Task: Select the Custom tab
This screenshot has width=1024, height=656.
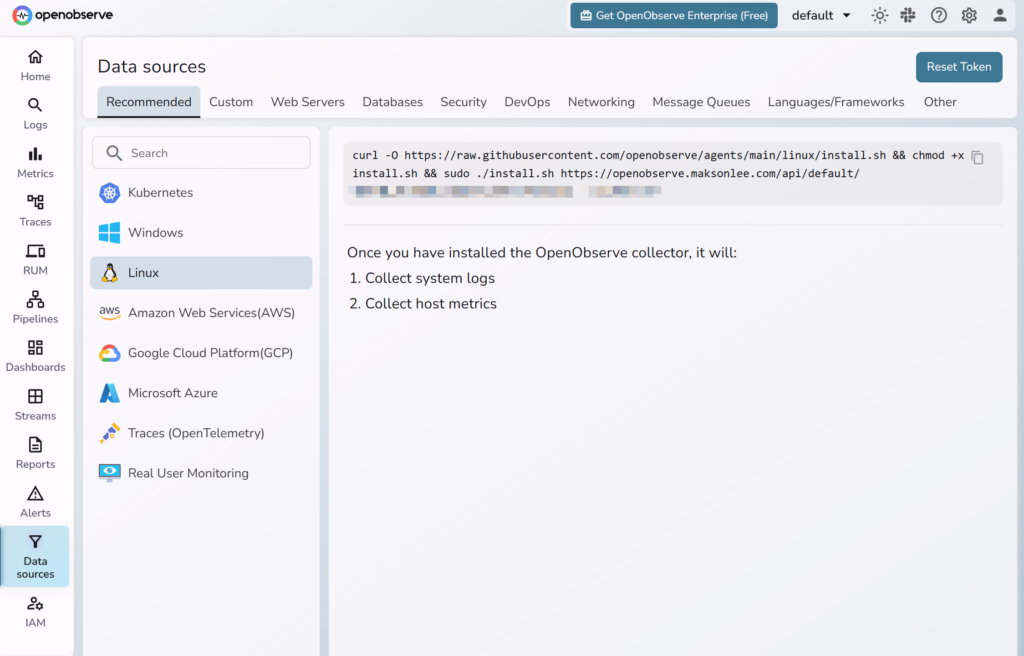Action: tap(231, 102)
